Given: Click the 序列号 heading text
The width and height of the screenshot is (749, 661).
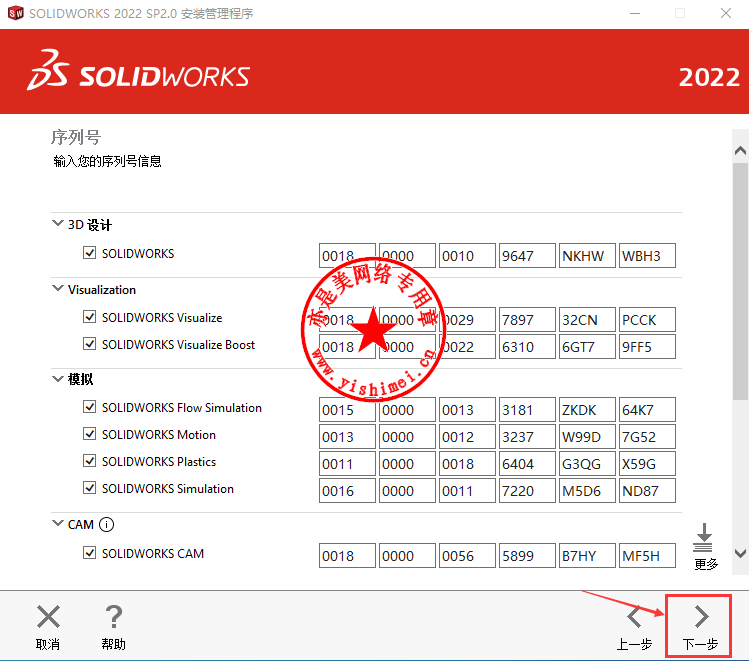Looking at the screenshot, I should click(76, 138).
